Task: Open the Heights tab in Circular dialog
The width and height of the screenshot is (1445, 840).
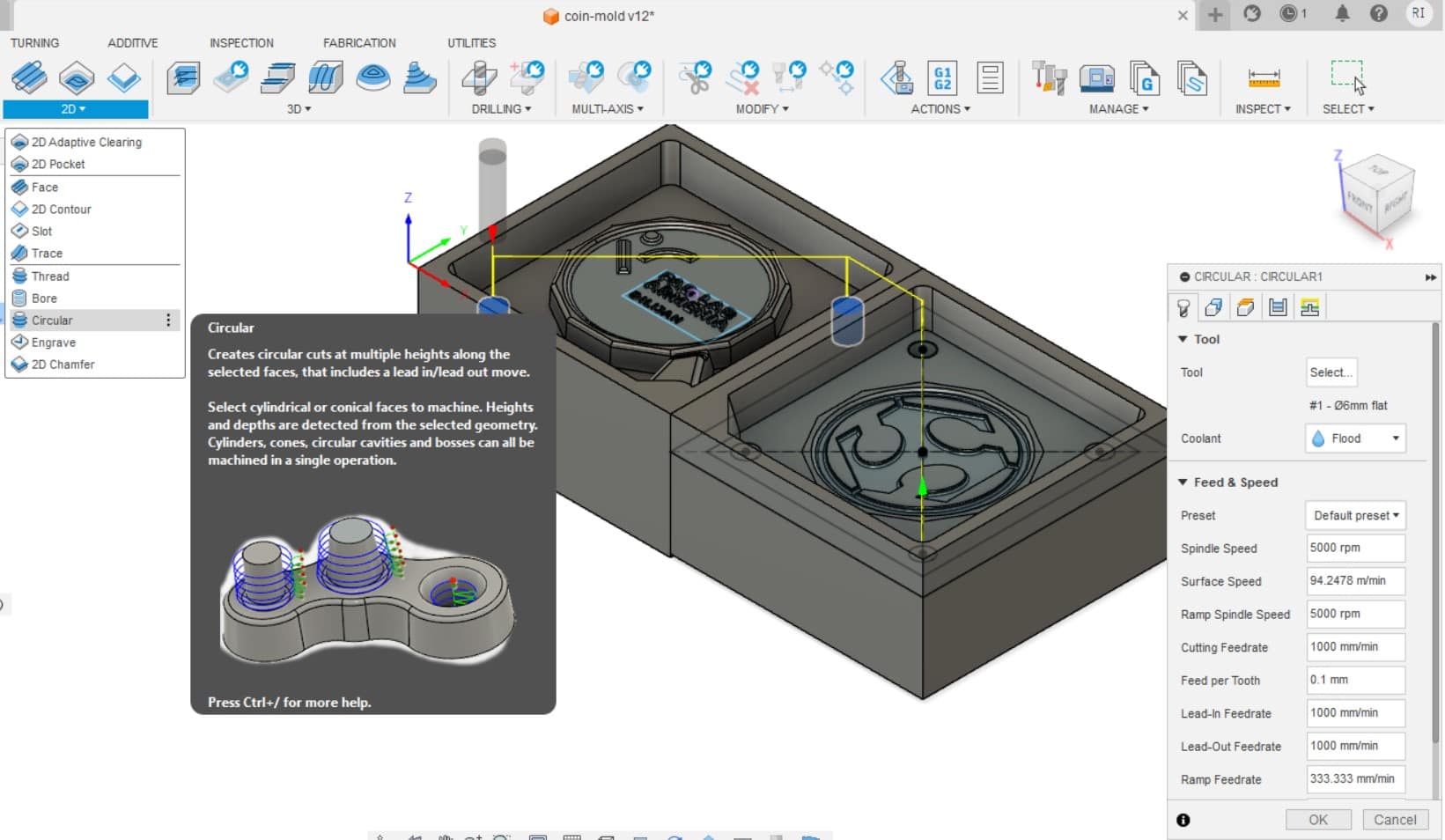Action: 1245,307
